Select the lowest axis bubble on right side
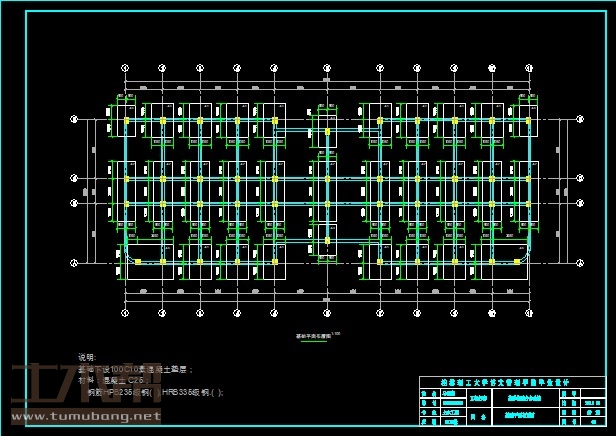Screen dimensions: 616x436 coord(579,261)
